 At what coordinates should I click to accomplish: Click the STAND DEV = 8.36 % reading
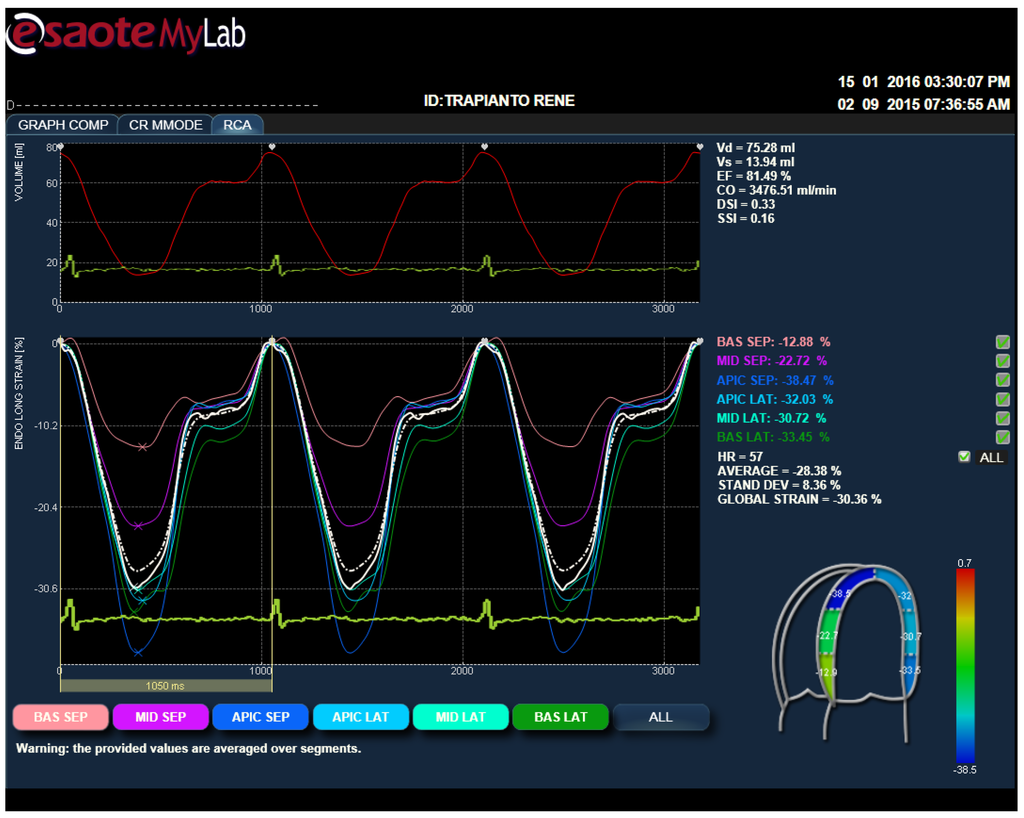[779, 485]
